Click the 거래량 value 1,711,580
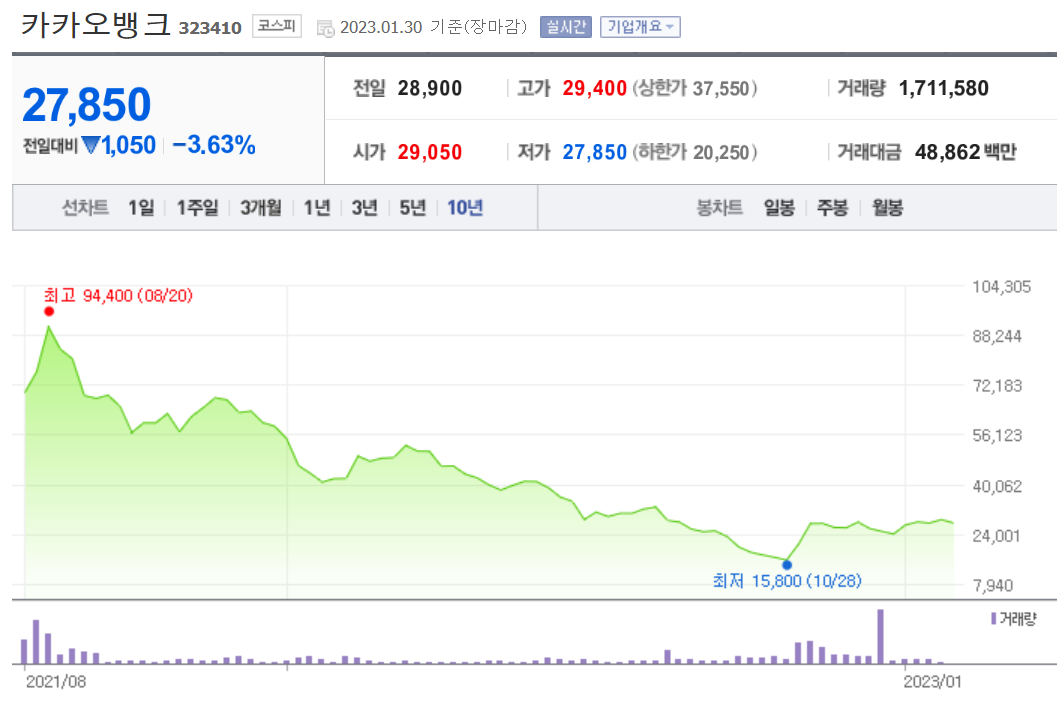This screenshot has width=1057, height=706. (944, 88)
